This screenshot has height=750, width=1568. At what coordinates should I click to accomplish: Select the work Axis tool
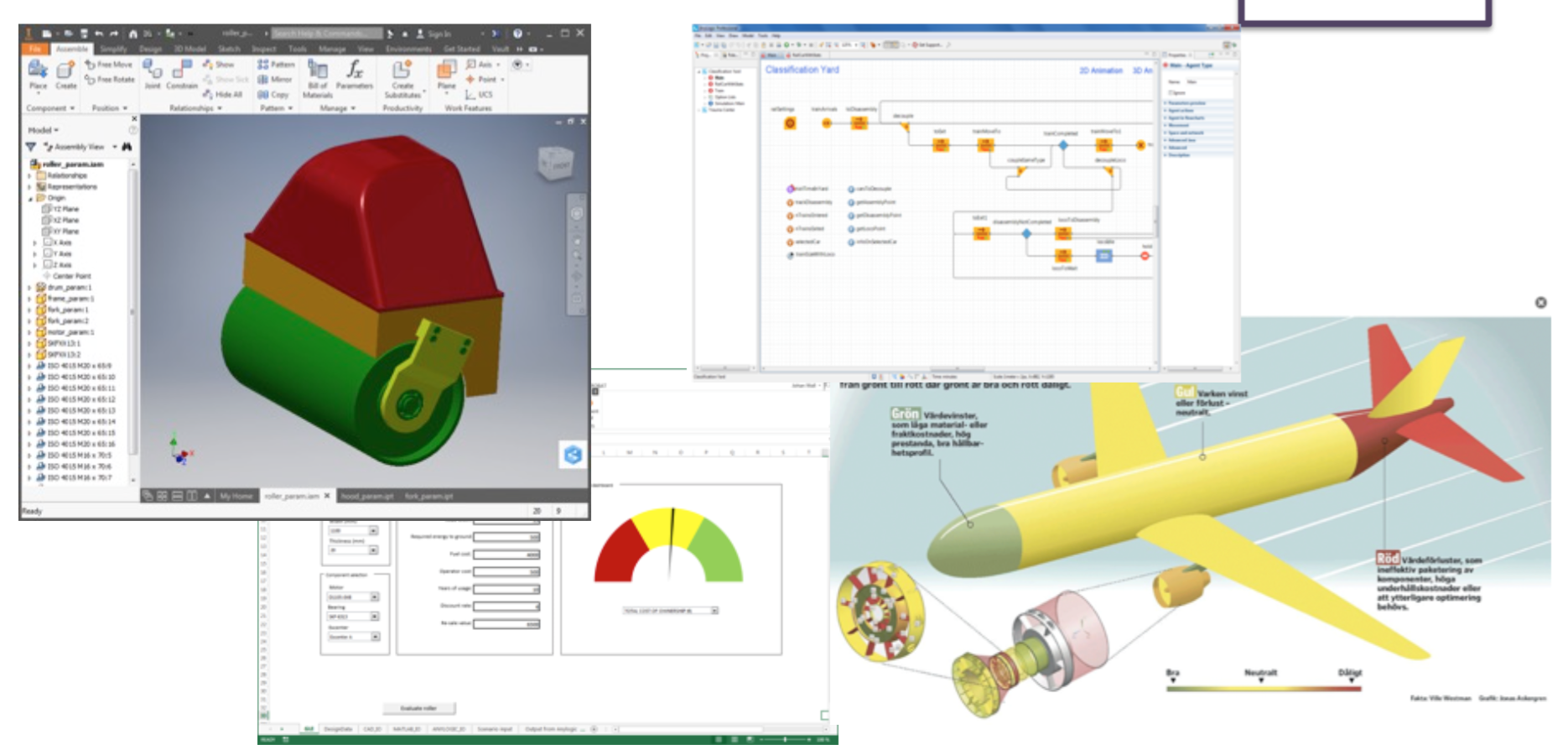coord(481,65)
